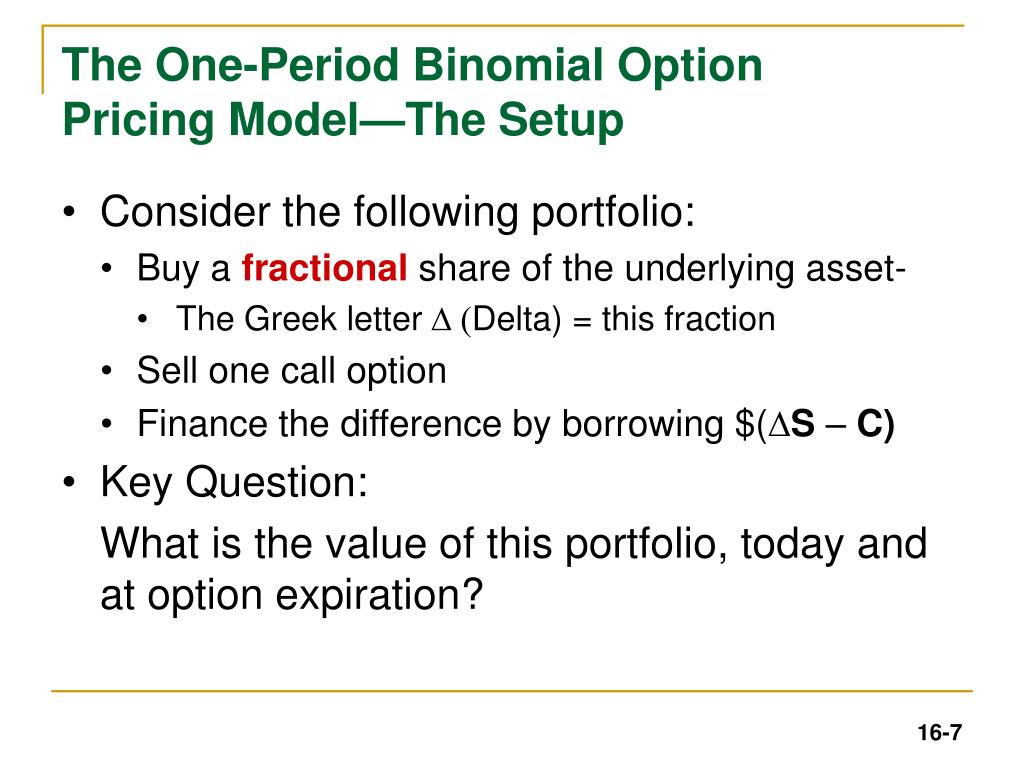Viewport: 1024px width, 768px height.
Task: Click the 'at option expiration?' line
Action: click(x=292, y=595)
